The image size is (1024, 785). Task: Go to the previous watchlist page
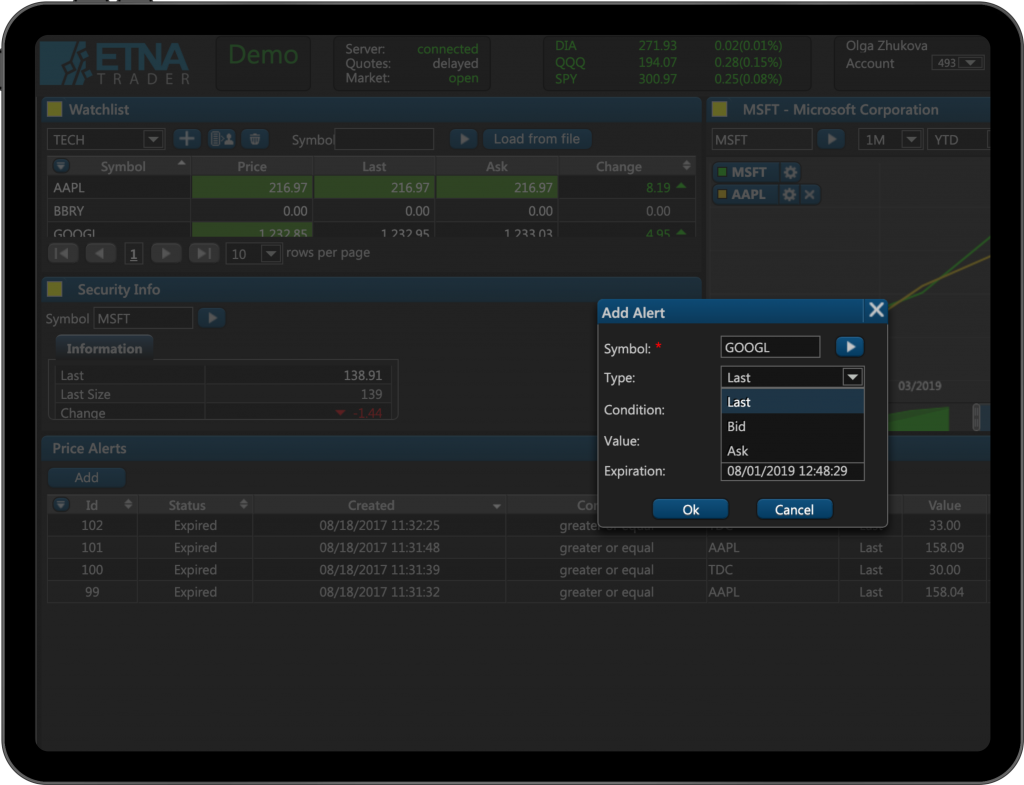pos(99,253)
